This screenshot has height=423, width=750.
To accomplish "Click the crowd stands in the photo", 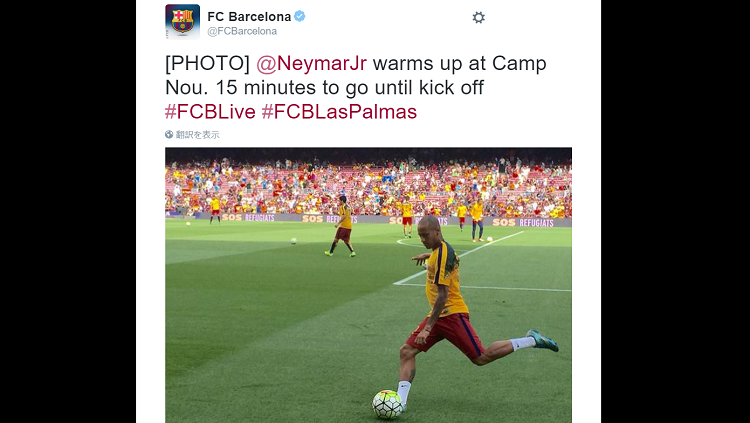I will (368, 189).
